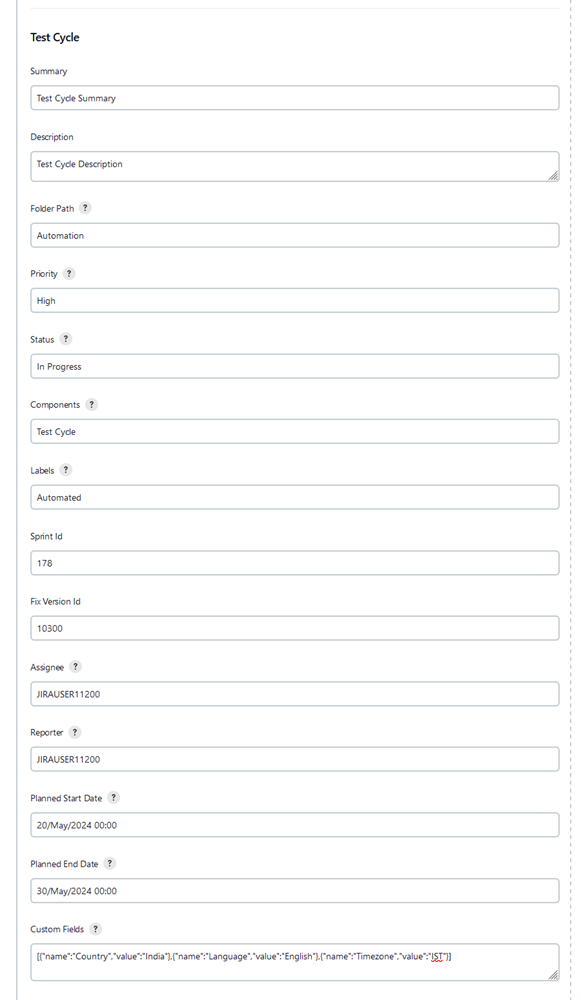Viewport: 581px width, 1000px height.
Task: Open the Planned End Date help icon
Action: pos(110,863)
